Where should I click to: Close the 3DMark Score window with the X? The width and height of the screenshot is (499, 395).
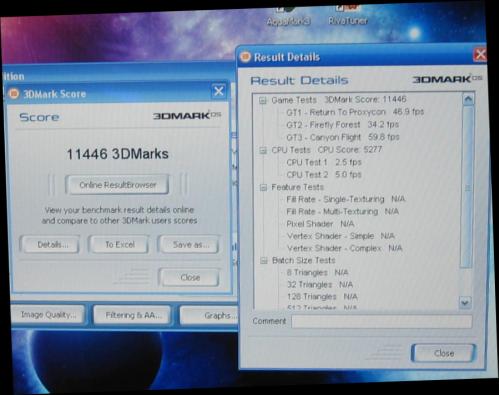[219, 91]
